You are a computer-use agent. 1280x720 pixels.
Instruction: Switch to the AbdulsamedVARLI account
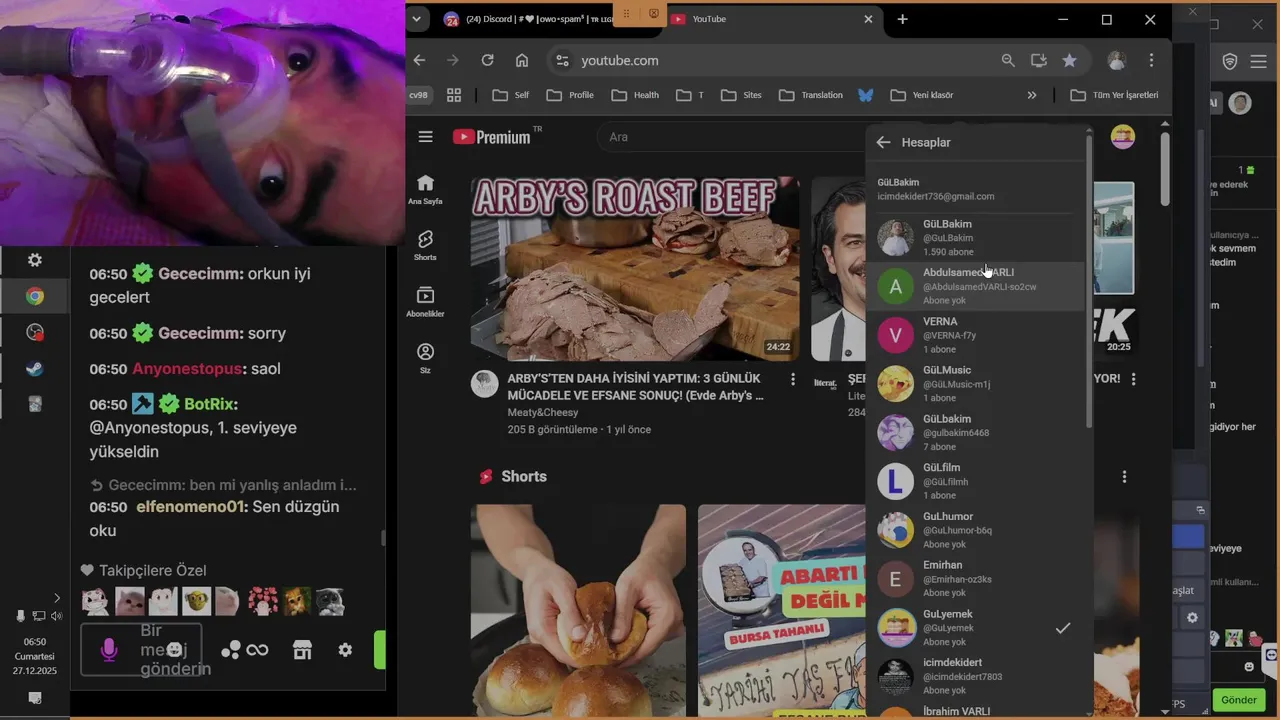975,286
